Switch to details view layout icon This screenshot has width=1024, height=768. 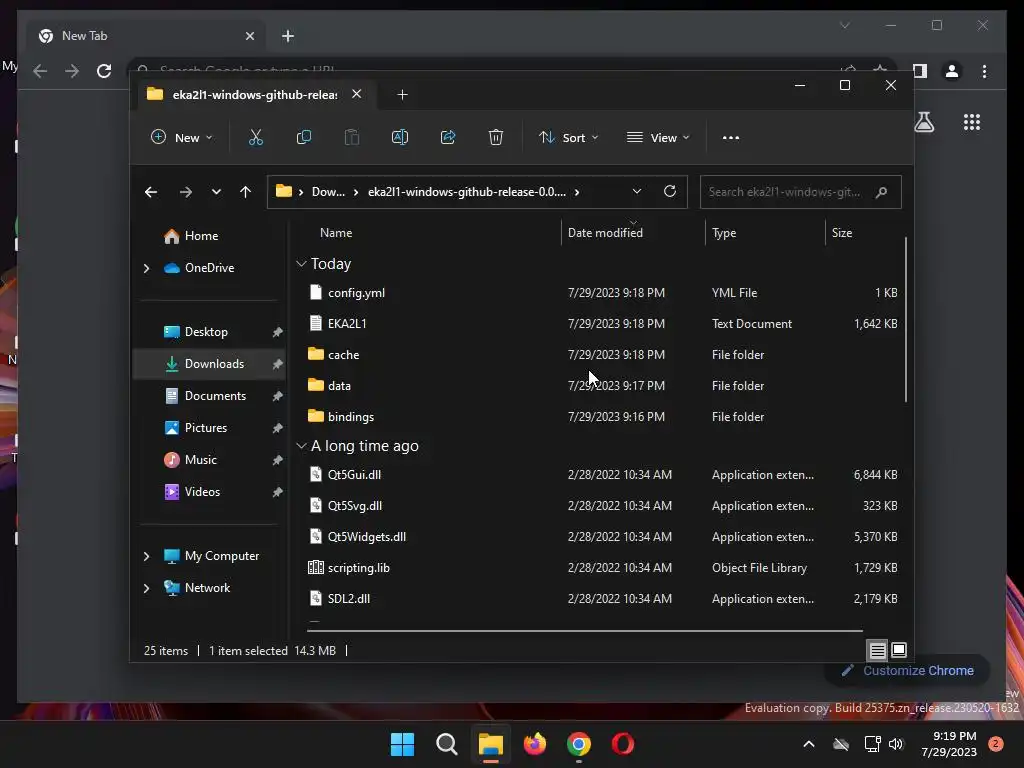pos(877,650)
